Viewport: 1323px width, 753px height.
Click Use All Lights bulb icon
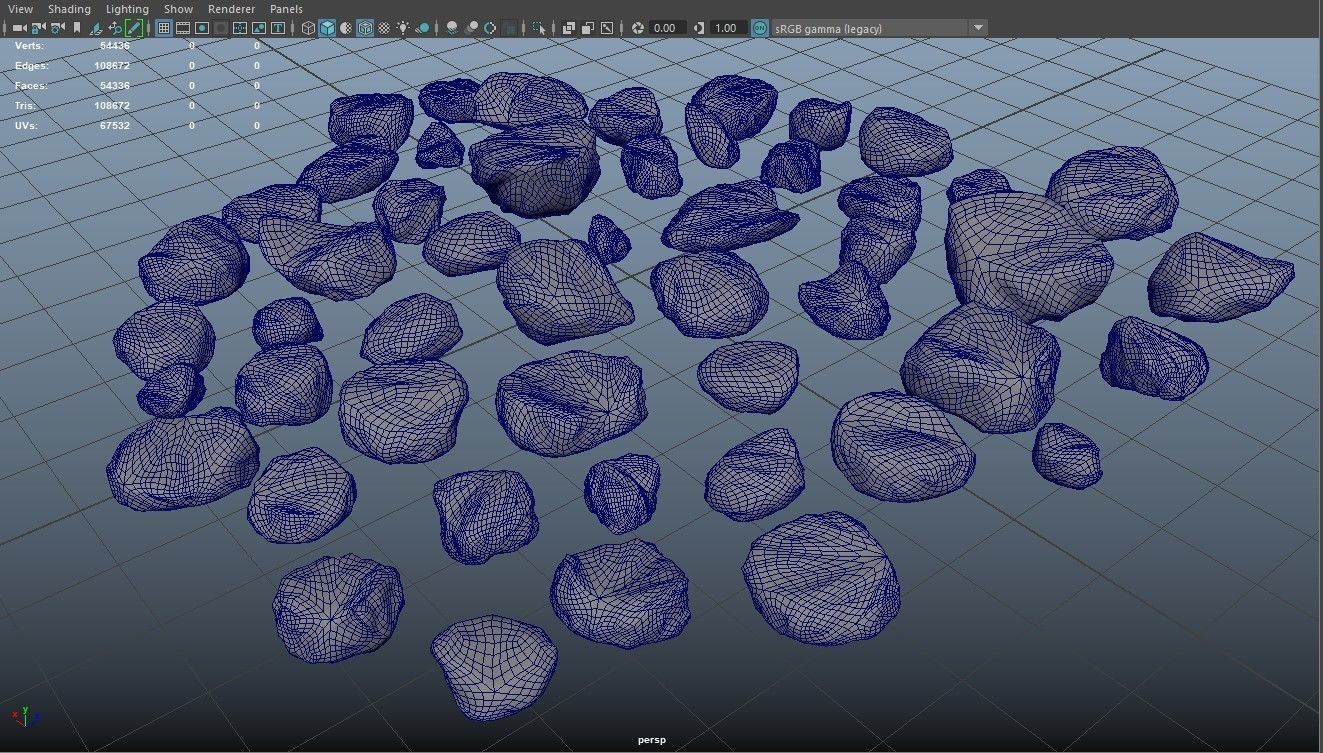404,28
